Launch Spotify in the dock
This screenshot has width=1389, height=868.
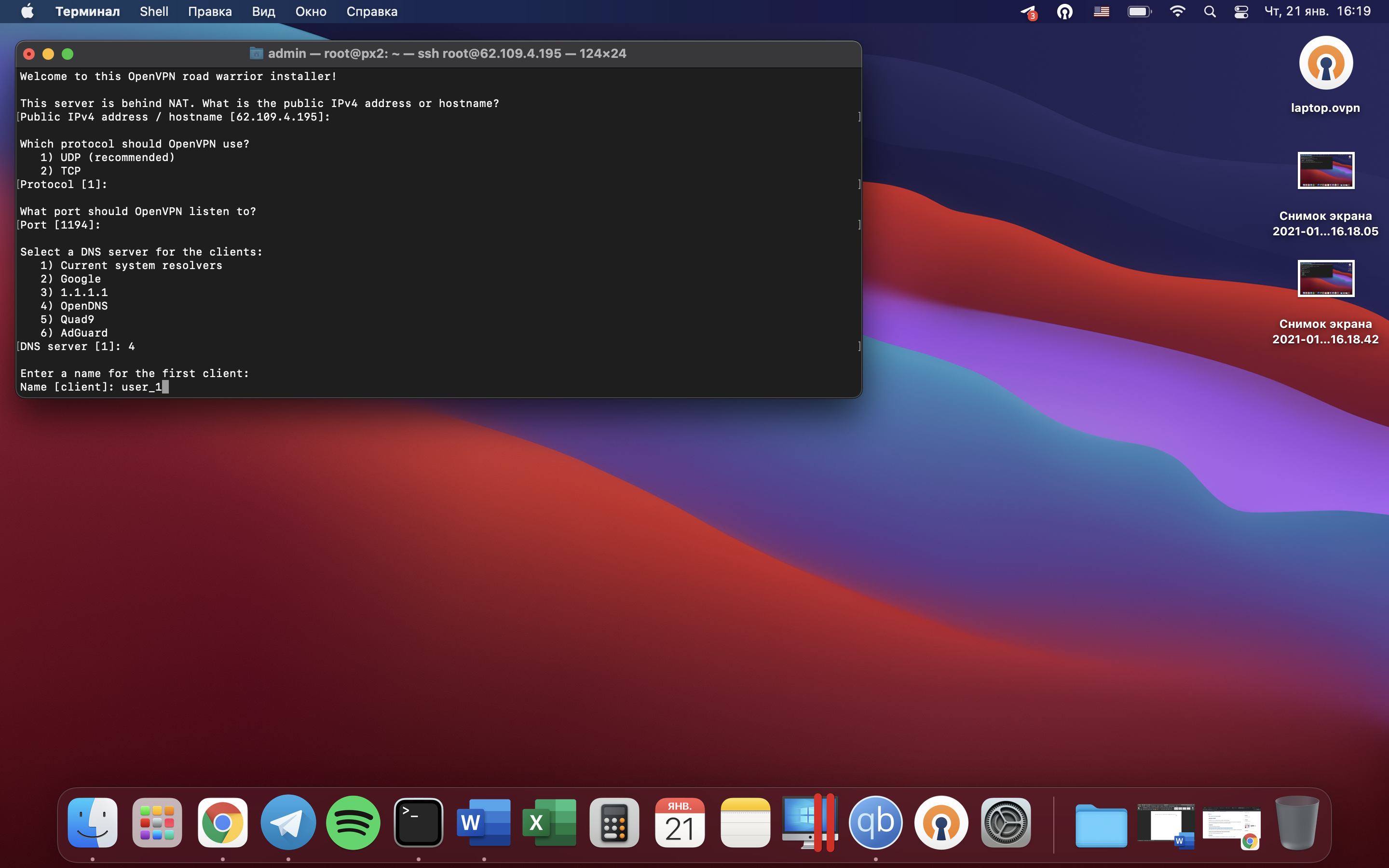point(353,822)
